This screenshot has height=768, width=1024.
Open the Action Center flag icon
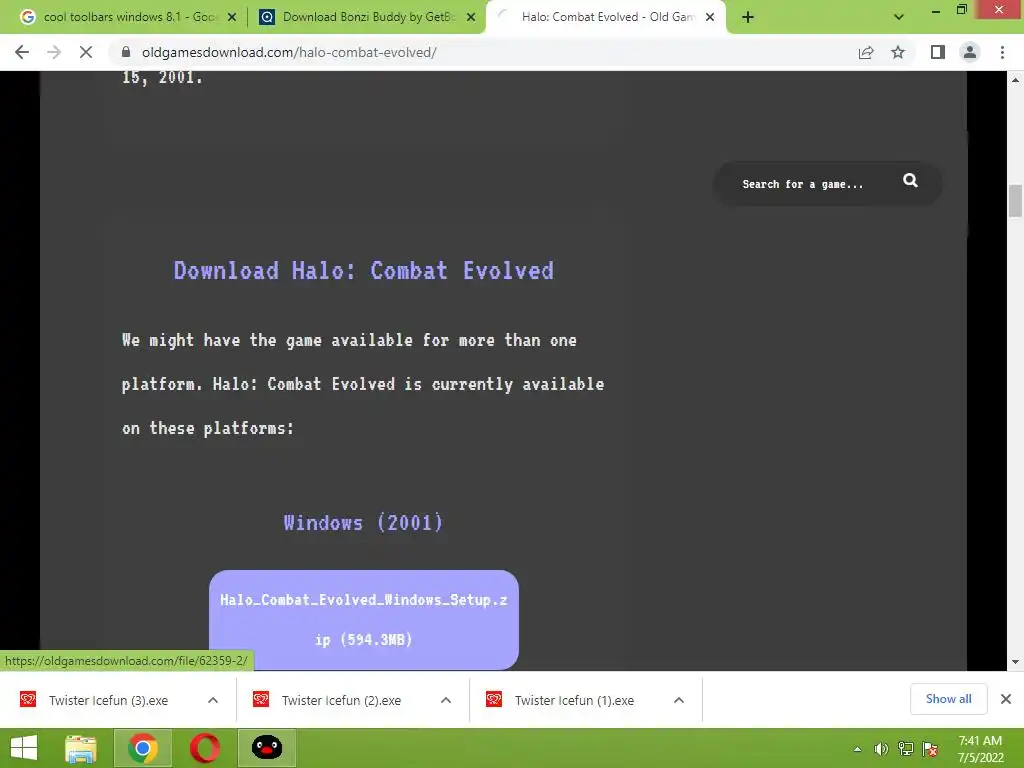(930, 749)
